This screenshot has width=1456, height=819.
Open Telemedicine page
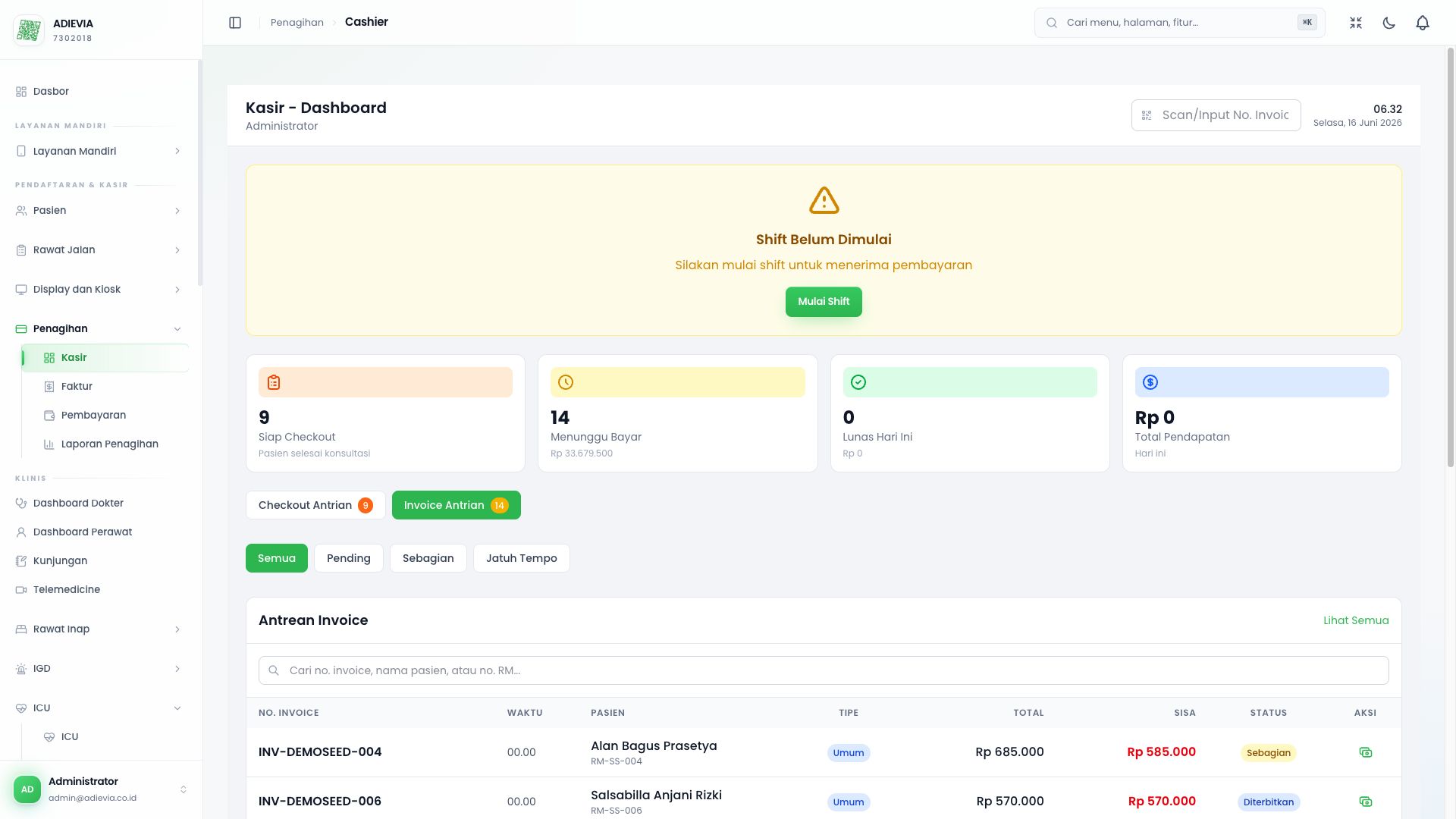[x=99, y=590]
